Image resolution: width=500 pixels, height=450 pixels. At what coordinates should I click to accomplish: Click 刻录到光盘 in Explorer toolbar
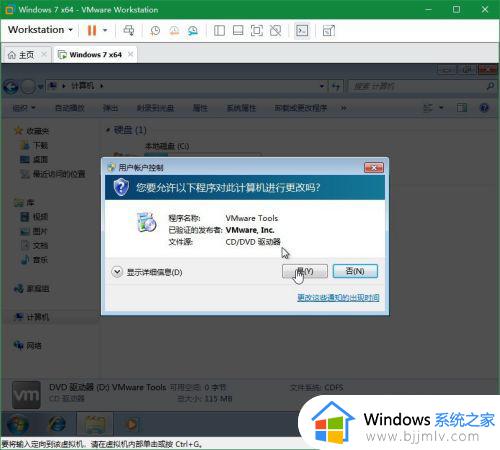point(155,108)
